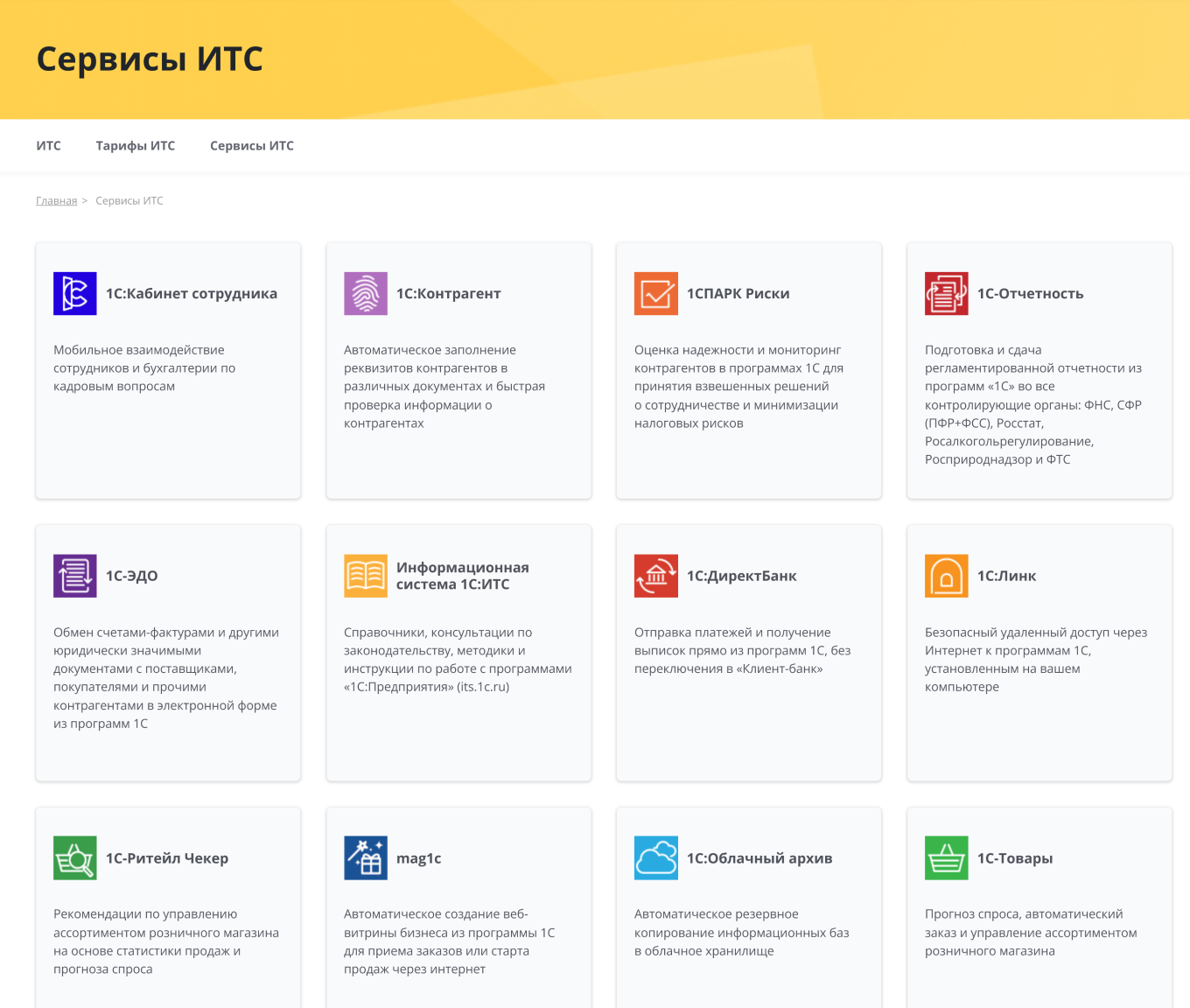Image resolution: width=1190 pixels, height=1008 pixels.
Task: Open the 1СПАРК Риски title link
Action: [x=738, y=294]
